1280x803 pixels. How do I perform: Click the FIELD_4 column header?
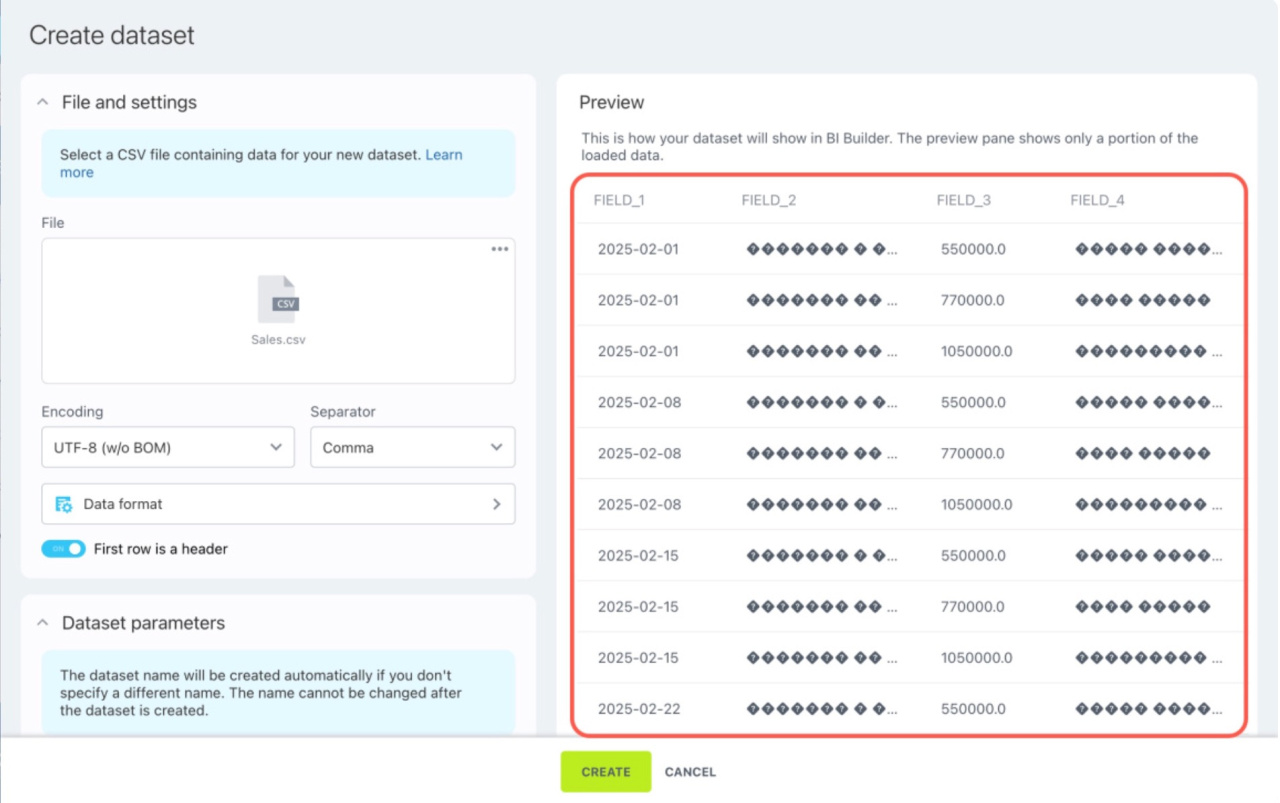click(1097, 200)
